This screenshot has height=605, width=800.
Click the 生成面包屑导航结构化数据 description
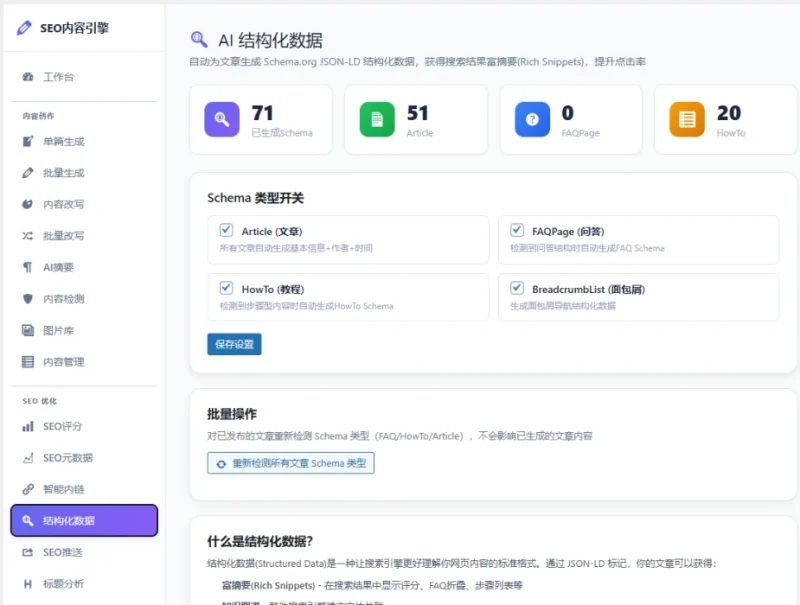pos(563,306)
